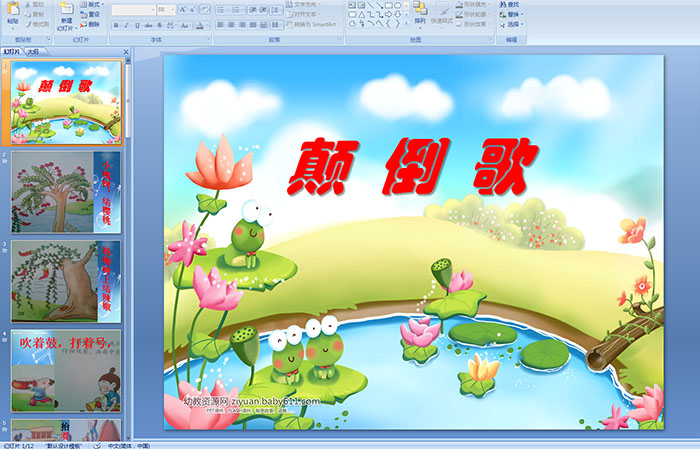Switch to the Slides tab in left pane

11,52
